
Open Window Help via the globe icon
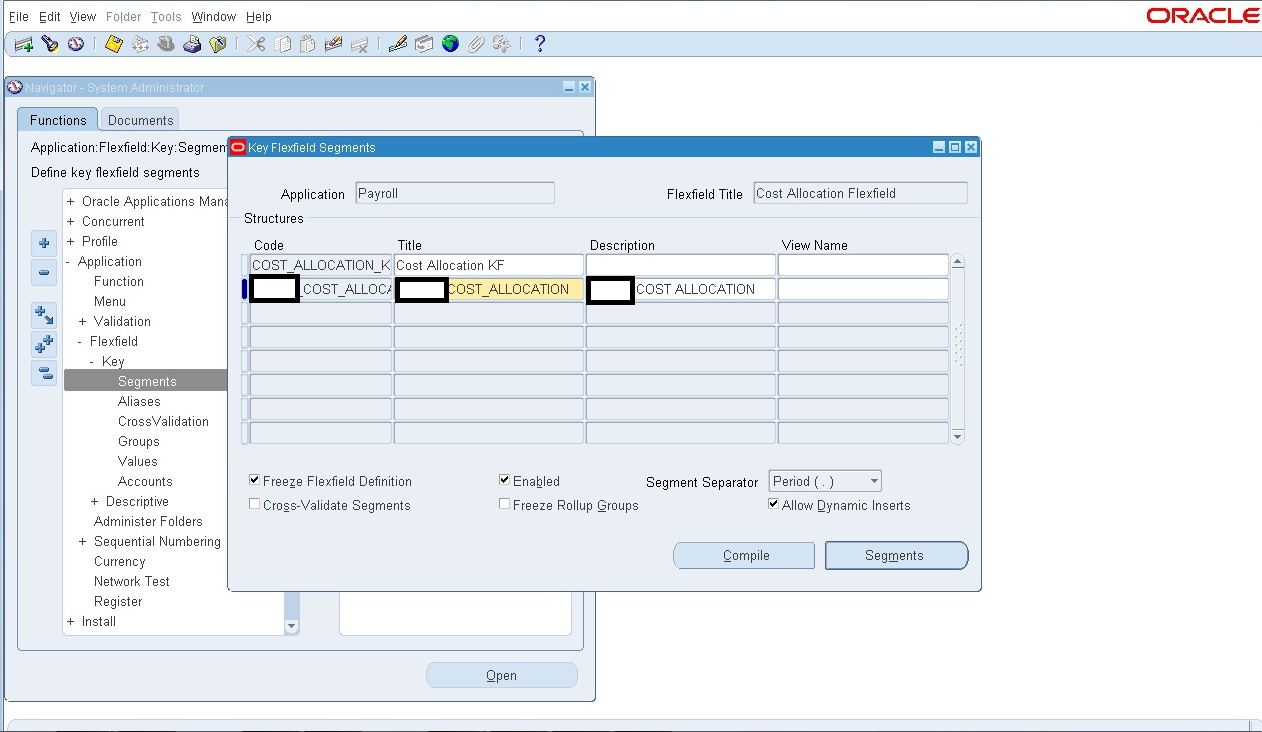pos(449,44)
